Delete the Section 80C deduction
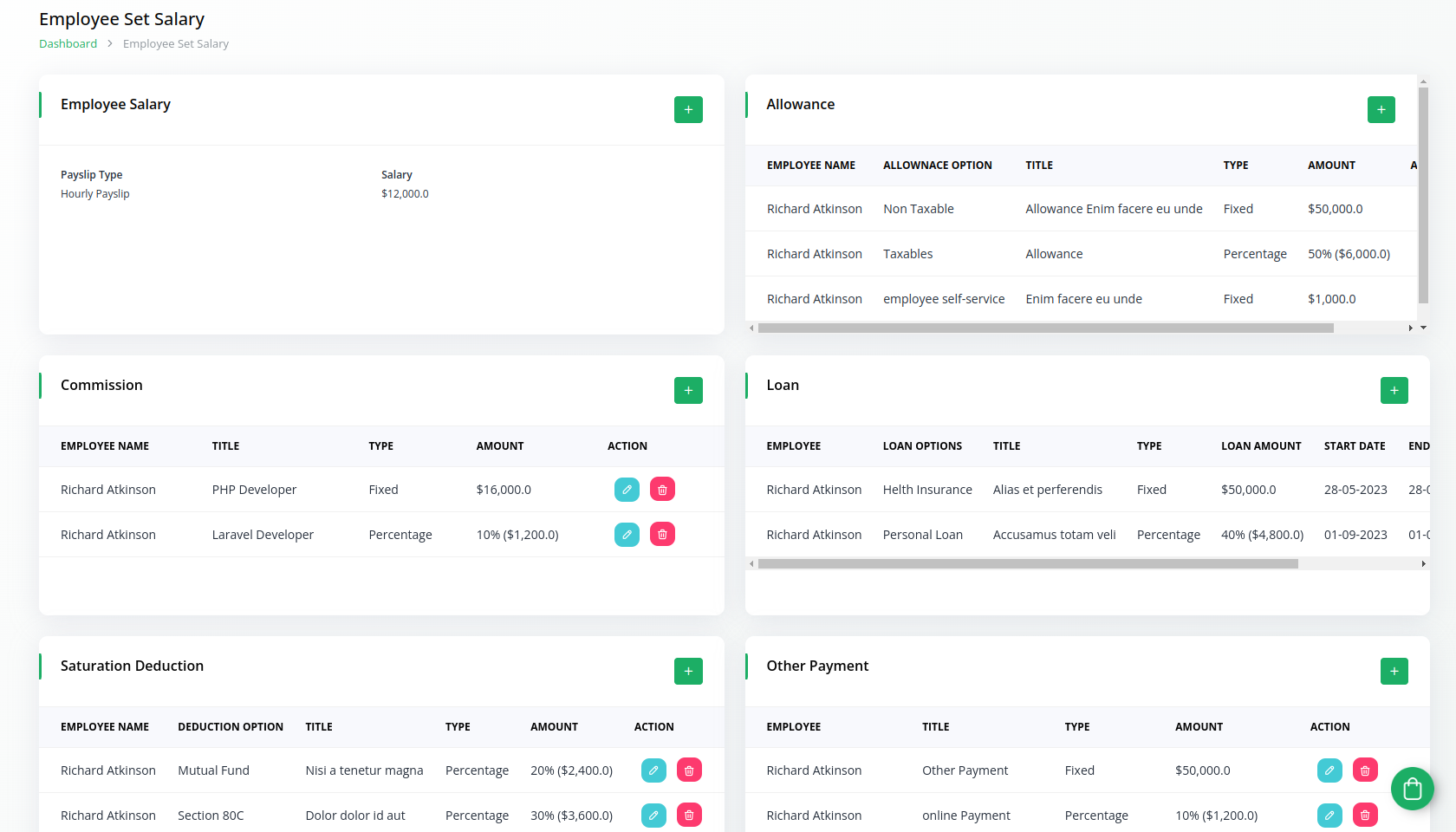 tap(689, 816)
